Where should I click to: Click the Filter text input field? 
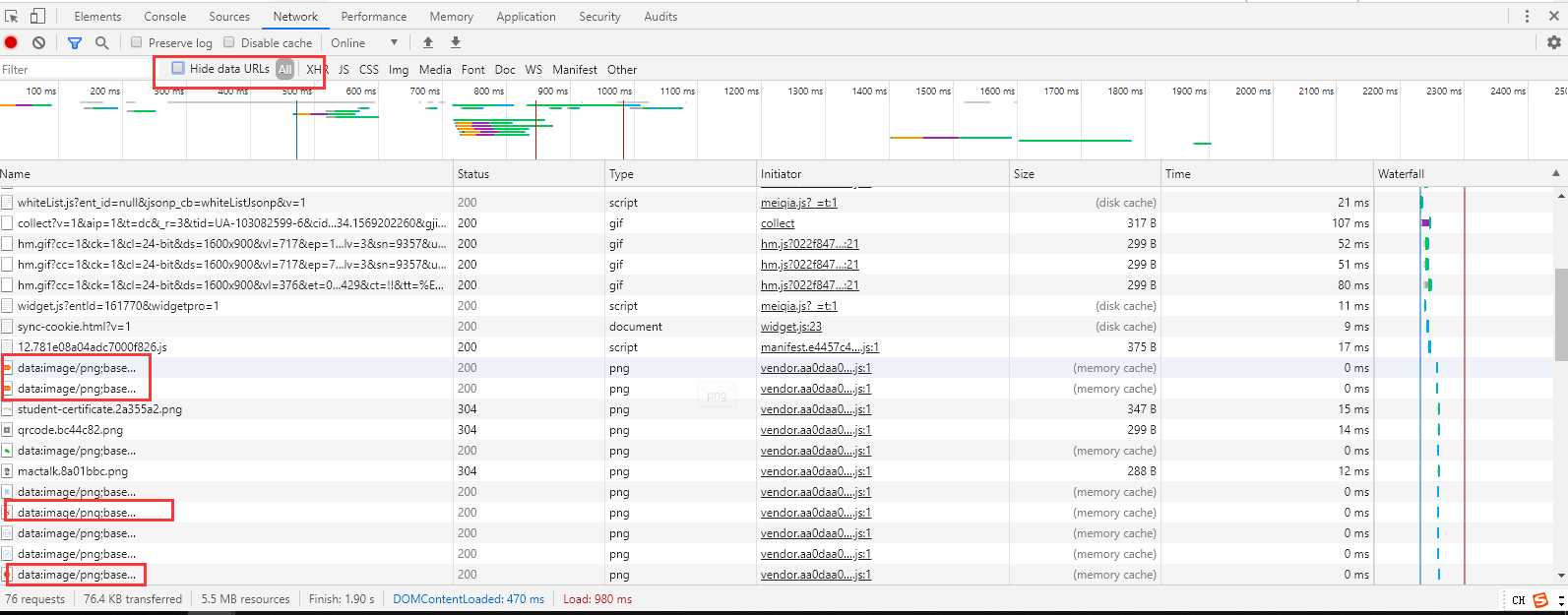(x=77, y=69)
